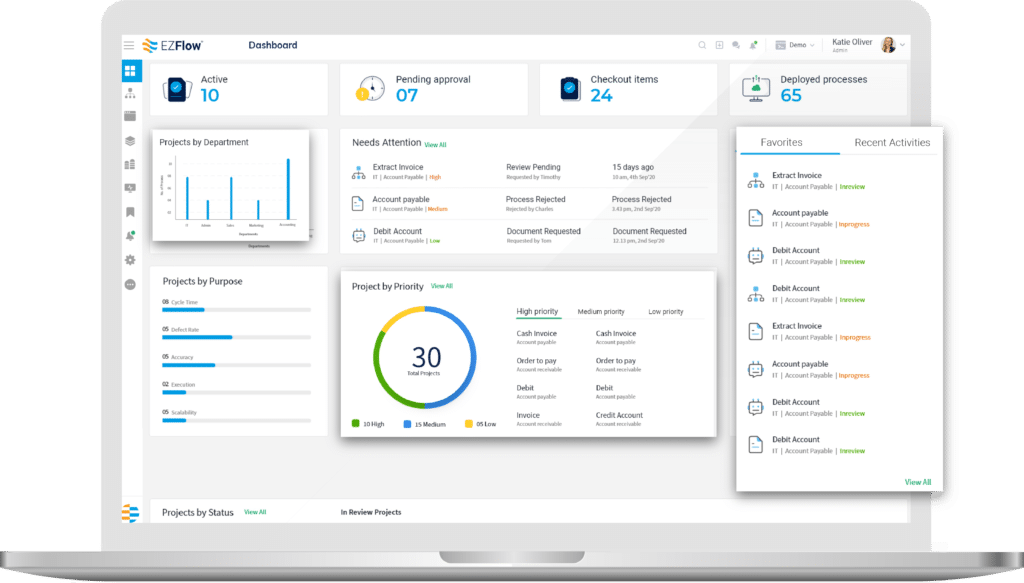Expand the user menu chevron beside the avatar
The image size is (1024, 583).
tap(903, 45)
